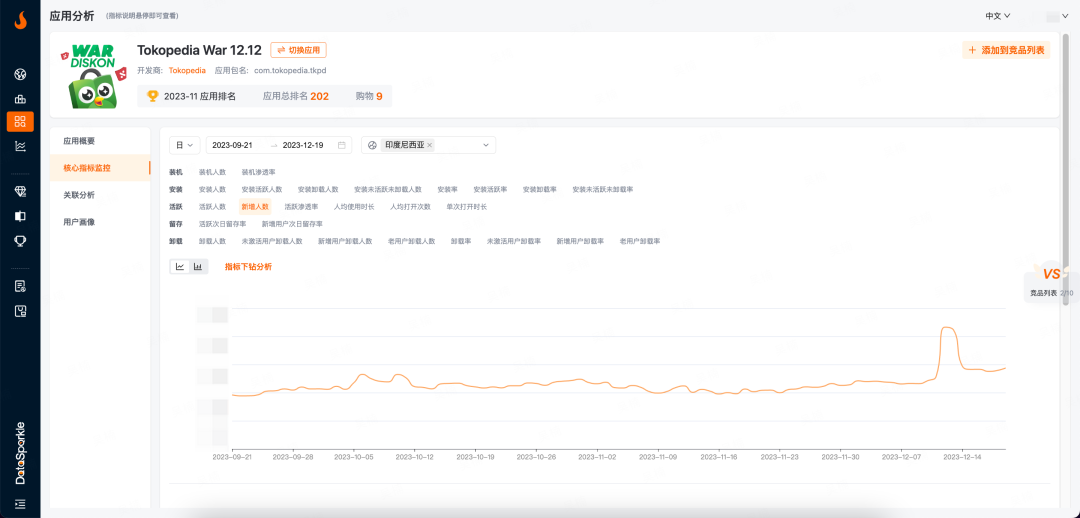This screenshot has width=1080, height=518.
Task: Switch chart to line view
Action: coord(180,267)
